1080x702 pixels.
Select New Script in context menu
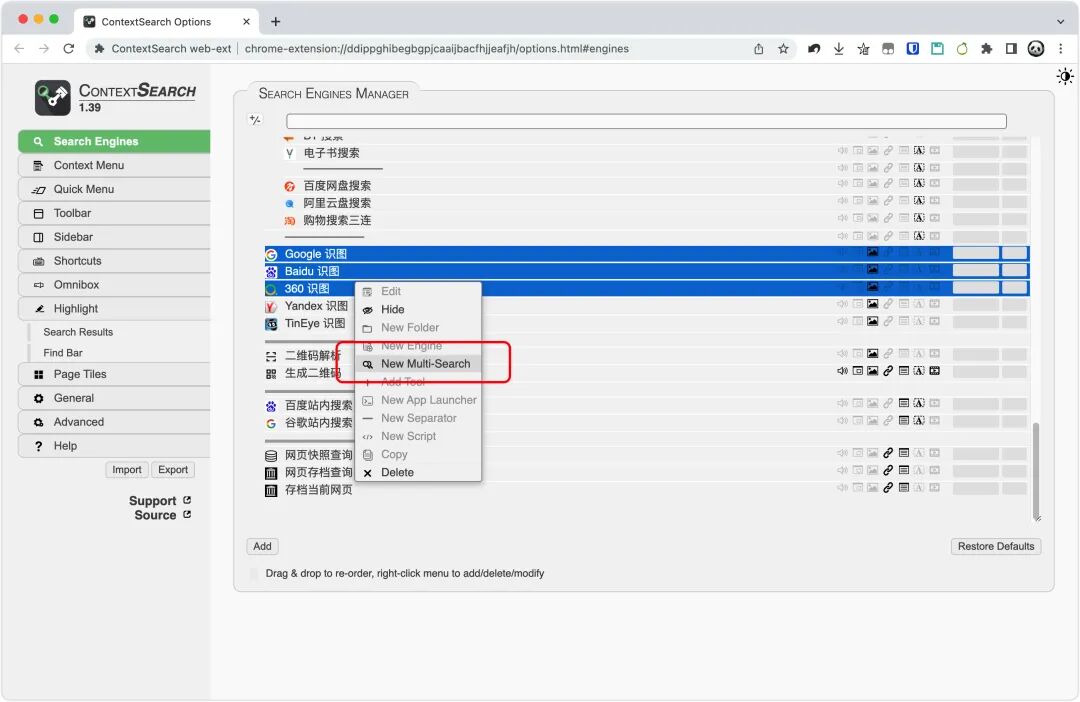(417, 436)
